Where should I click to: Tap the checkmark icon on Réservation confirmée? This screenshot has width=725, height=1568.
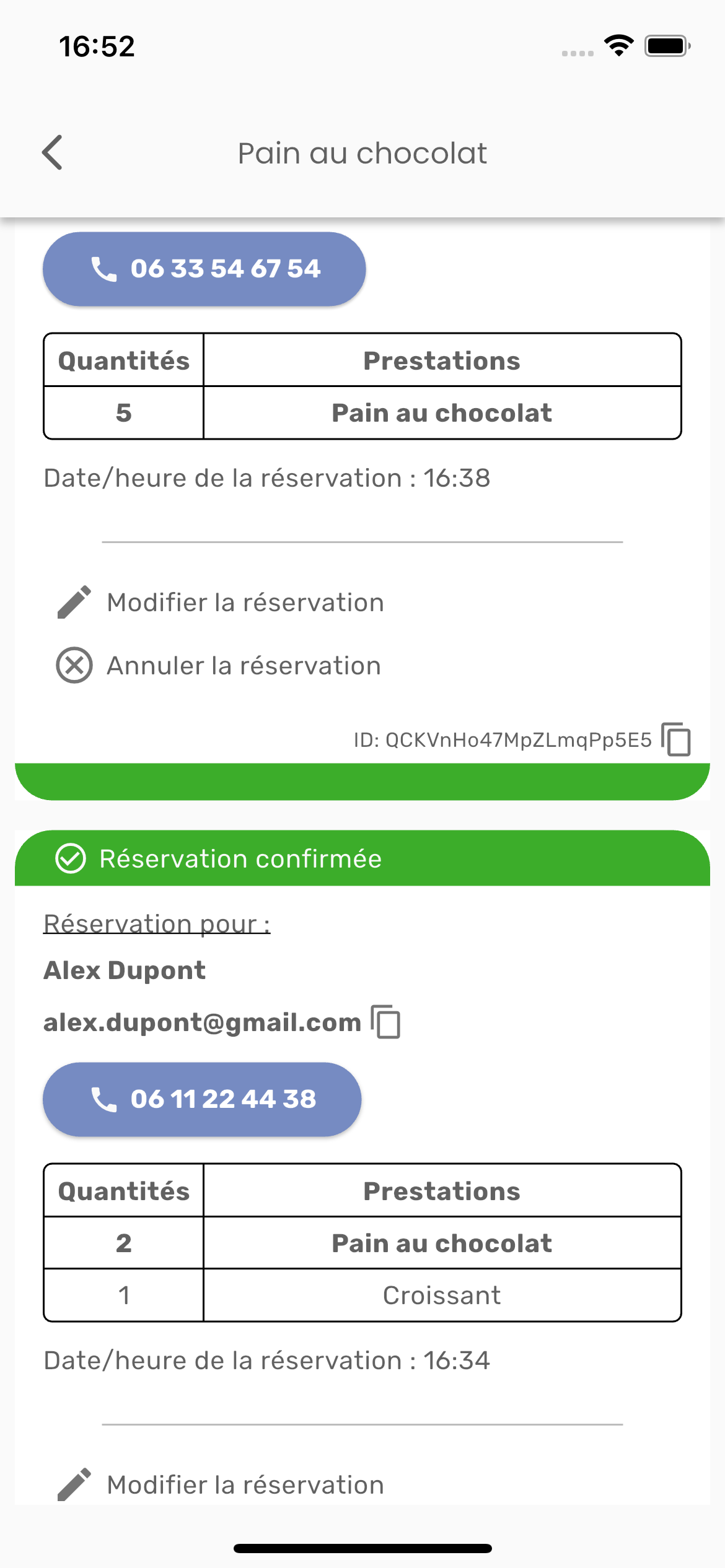point(71,859)
